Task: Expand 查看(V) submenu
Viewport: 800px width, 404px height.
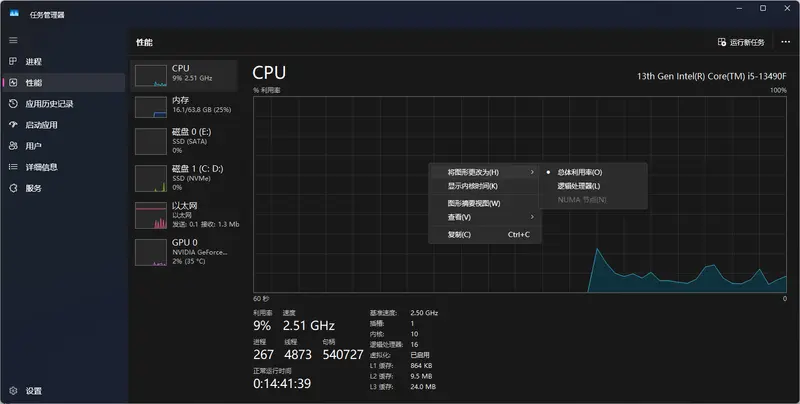Action: click(x=485, y=217)
